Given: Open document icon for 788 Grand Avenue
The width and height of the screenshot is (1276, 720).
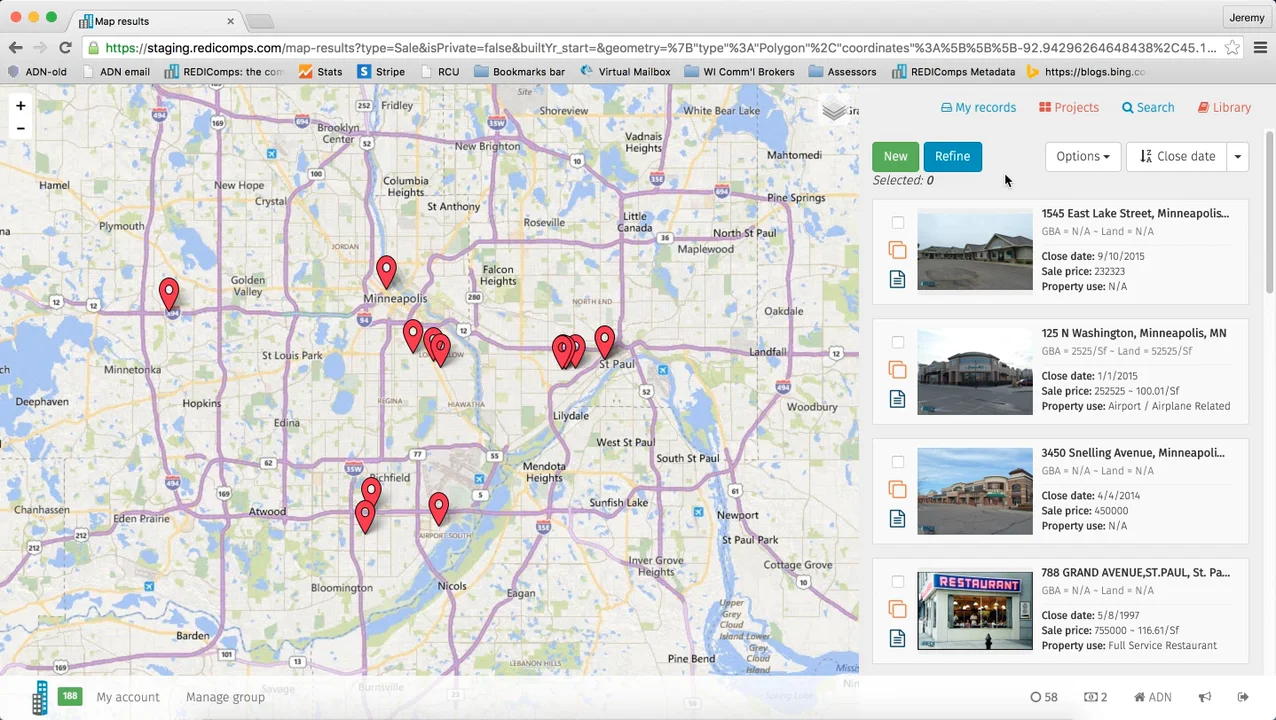Looking at the screenshot, I should coord(897,638).
